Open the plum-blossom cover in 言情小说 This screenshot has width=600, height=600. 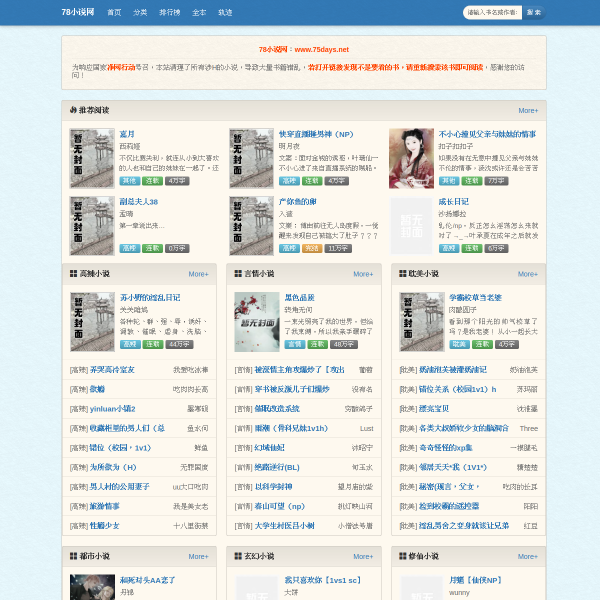click(257, 322)
